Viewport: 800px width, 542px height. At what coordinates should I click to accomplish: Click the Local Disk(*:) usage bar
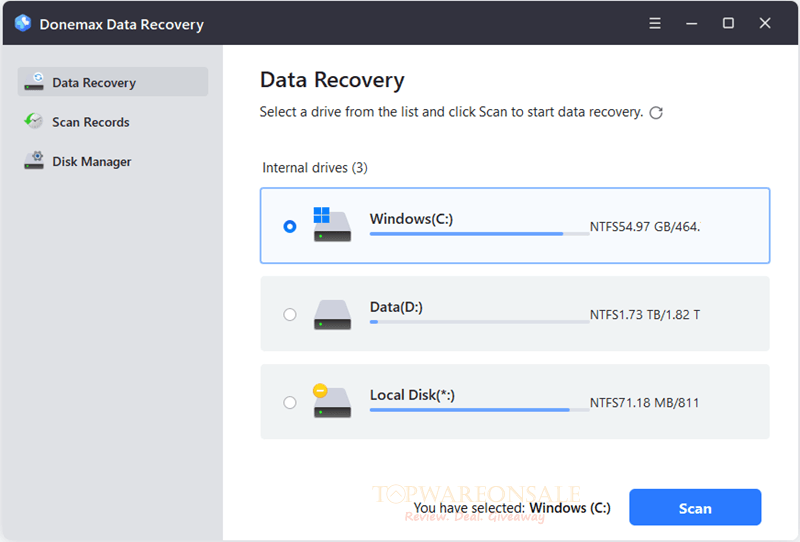[x=480, y=410]
